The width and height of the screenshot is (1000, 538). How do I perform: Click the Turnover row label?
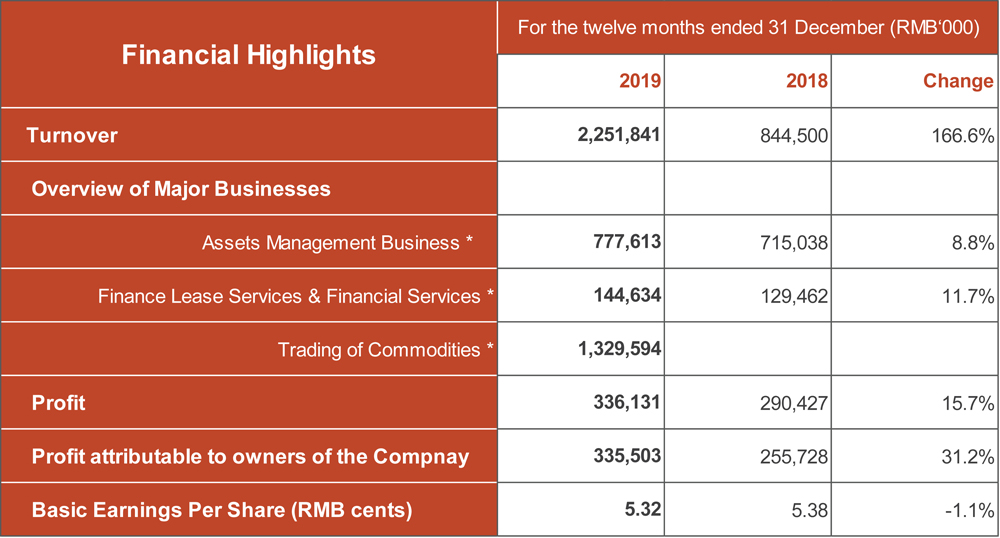pyautogui.click(x=72, y=135)
